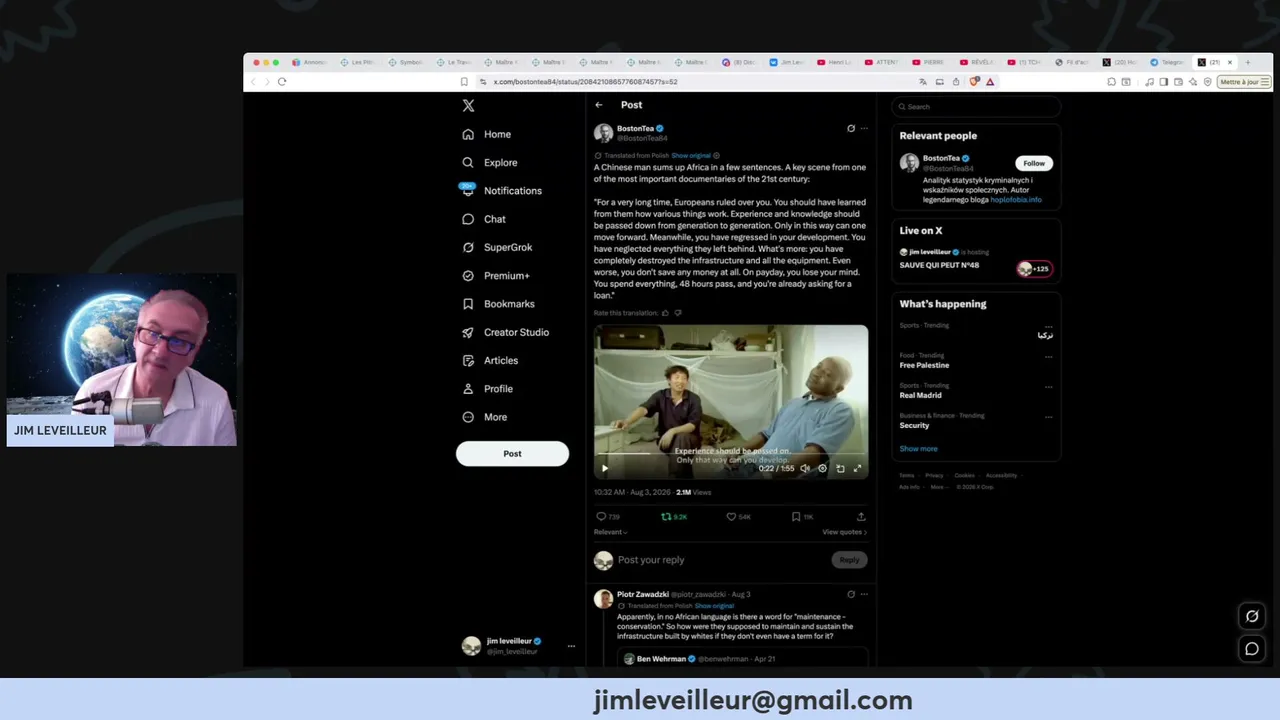
Task: Switch to the Jim Le... browser tab
Action: pyautogui.click(x=787, y=62)
